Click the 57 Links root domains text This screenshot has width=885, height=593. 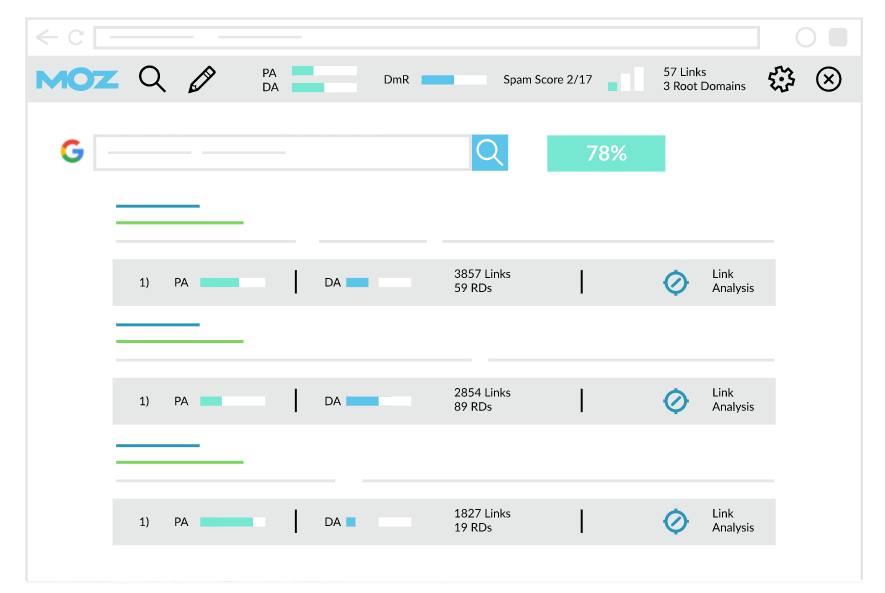(704, 79)
